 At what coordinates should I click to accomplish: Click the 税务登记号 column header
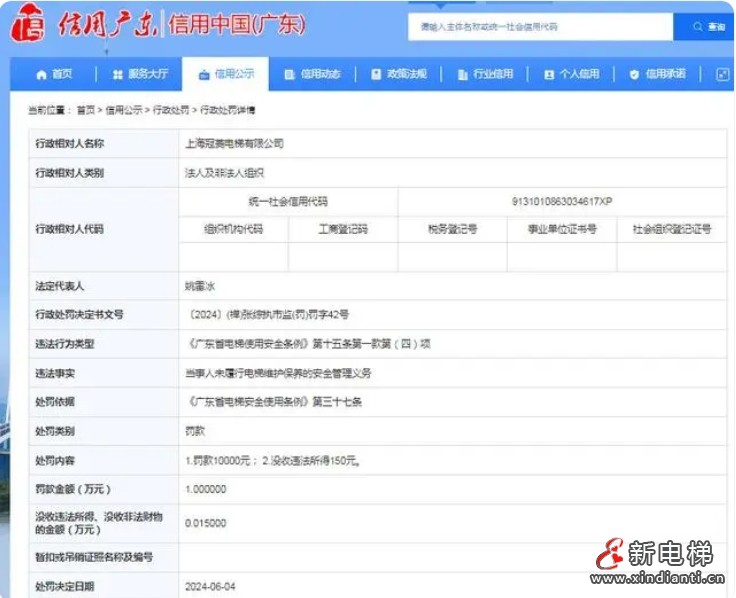pyautogui.click(x=452, y=229)
